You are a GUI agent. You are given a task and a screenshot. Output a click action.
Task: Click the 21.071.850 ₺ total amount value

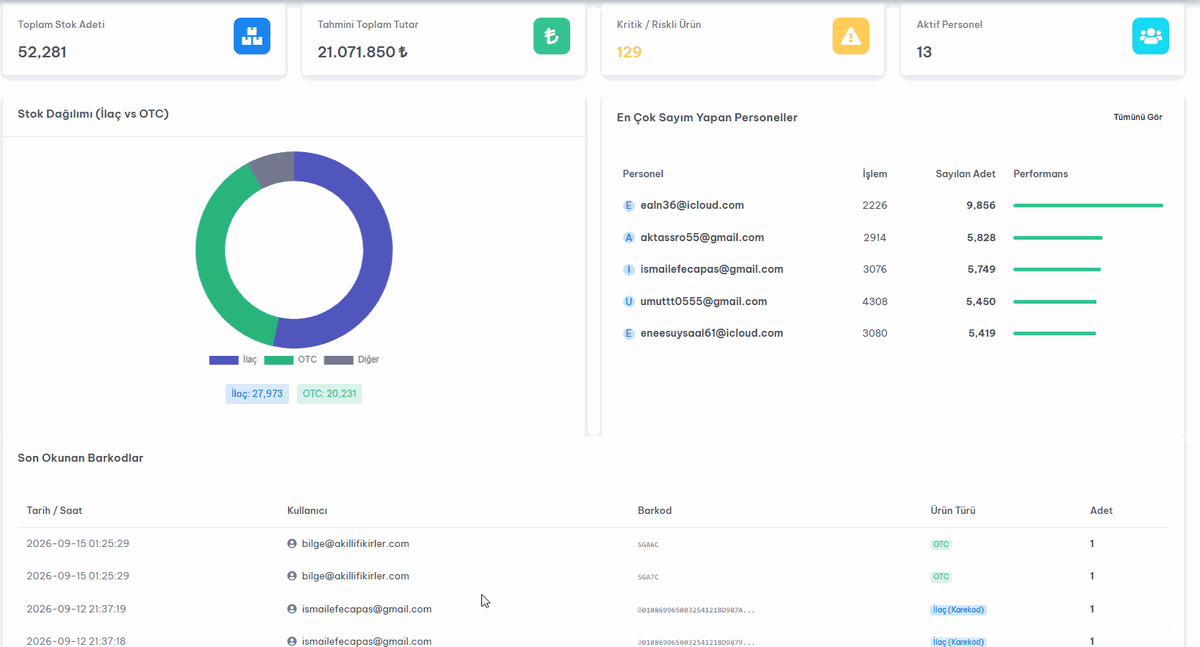(362, 52)
